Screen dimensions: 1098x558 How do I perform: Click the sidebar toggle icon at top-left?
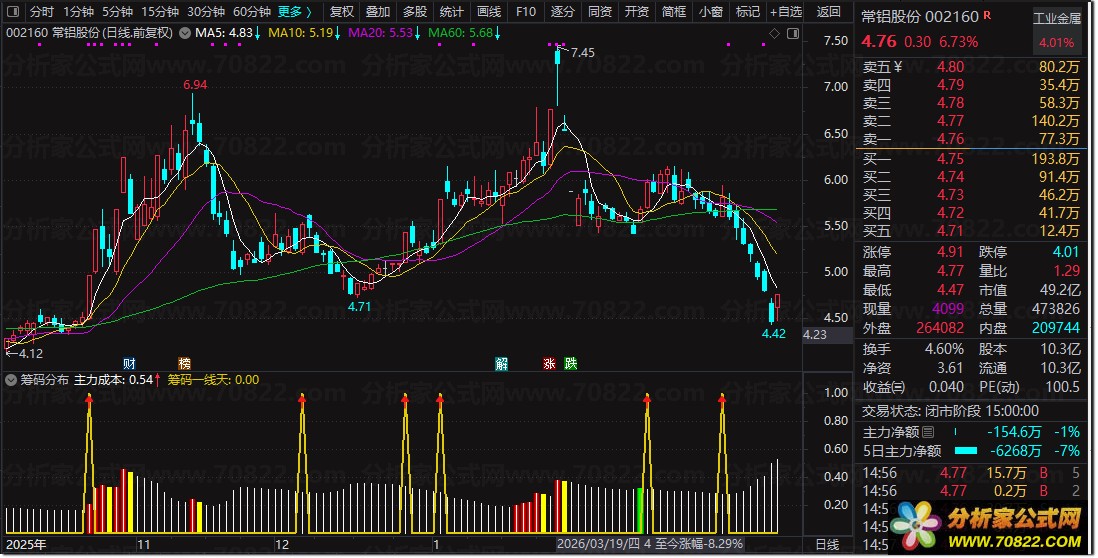point(12,12)
